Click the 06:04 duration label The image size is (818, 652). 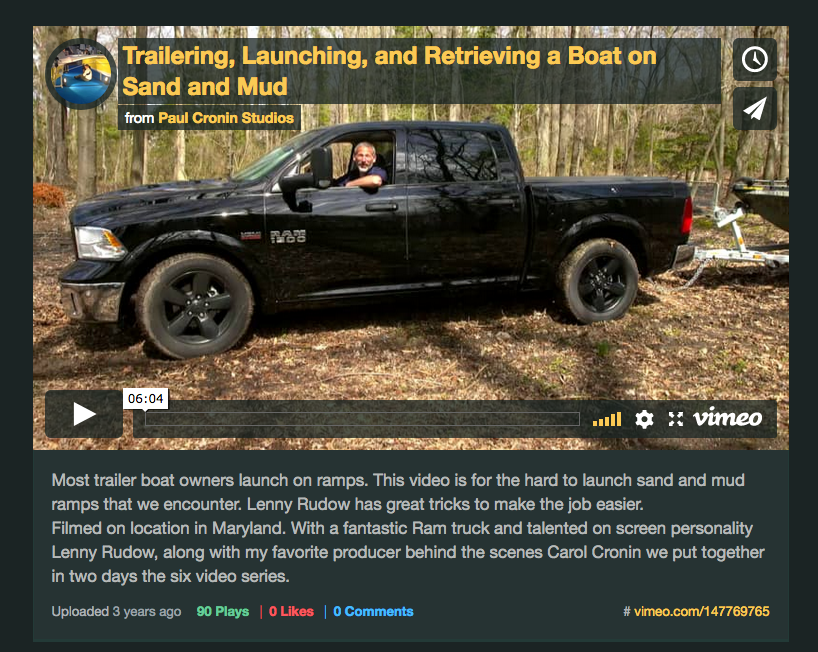(146, 399)
